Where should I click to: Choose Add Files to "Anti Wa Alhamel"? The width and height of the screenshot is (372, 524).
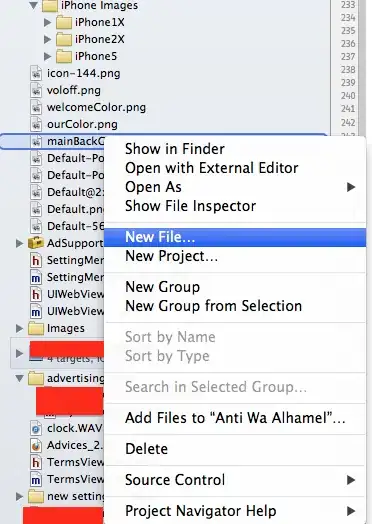click(235, 418)
